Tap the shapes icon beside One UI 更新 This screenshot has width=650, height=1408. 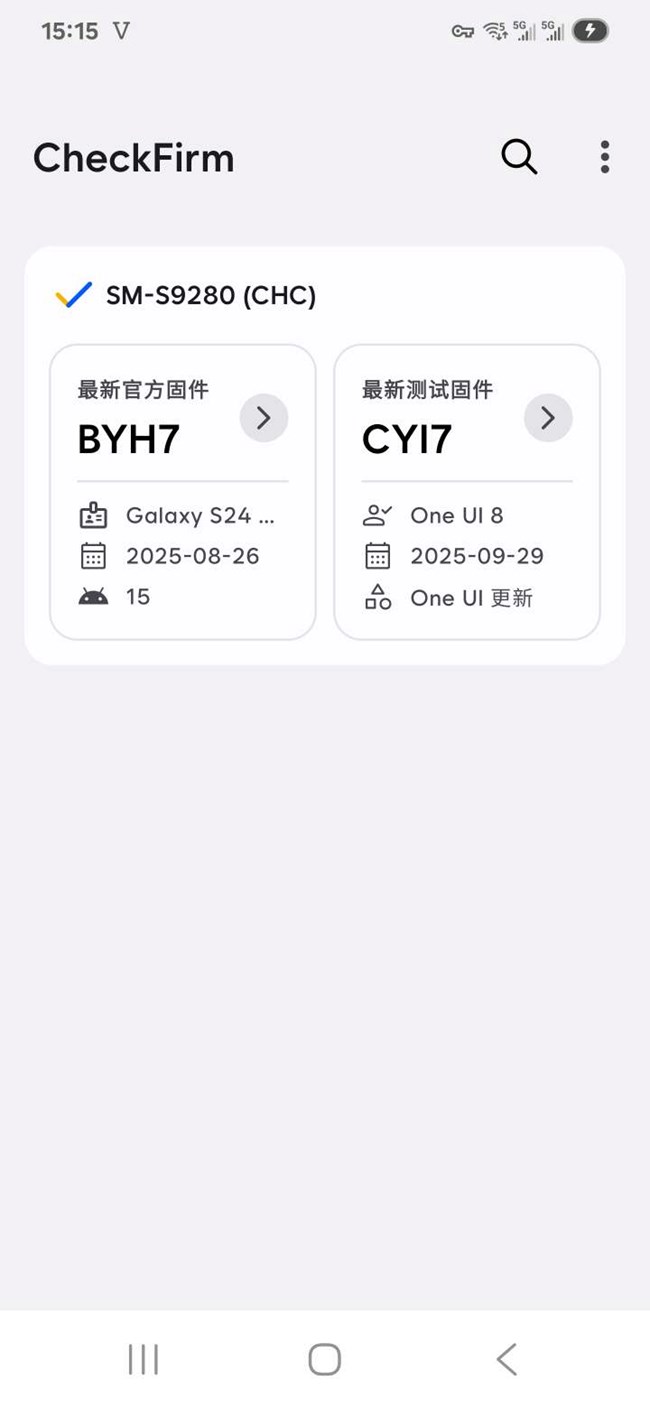coord(377,598)
